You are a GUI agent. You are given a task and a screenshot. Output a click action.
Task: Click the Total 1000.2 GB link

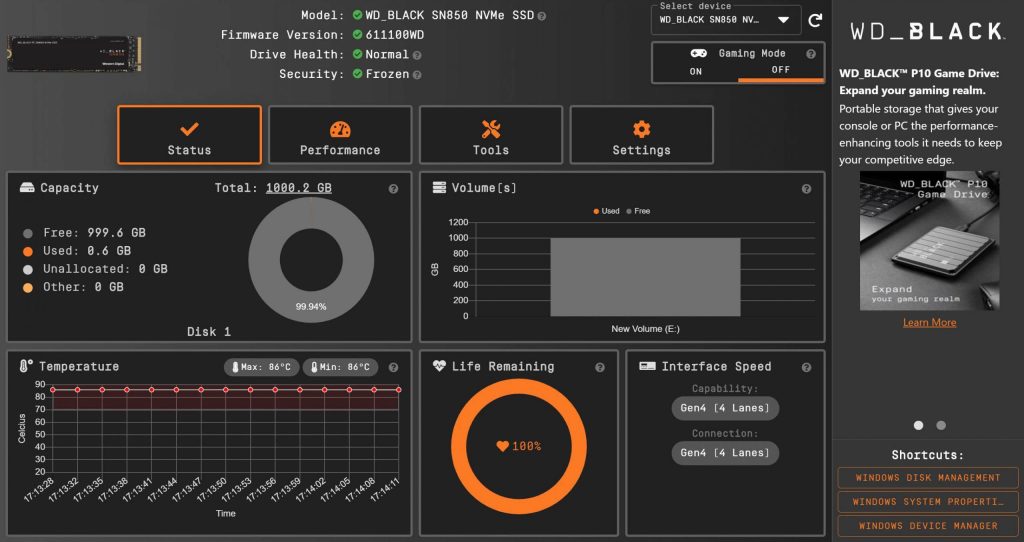click(298, 188)
